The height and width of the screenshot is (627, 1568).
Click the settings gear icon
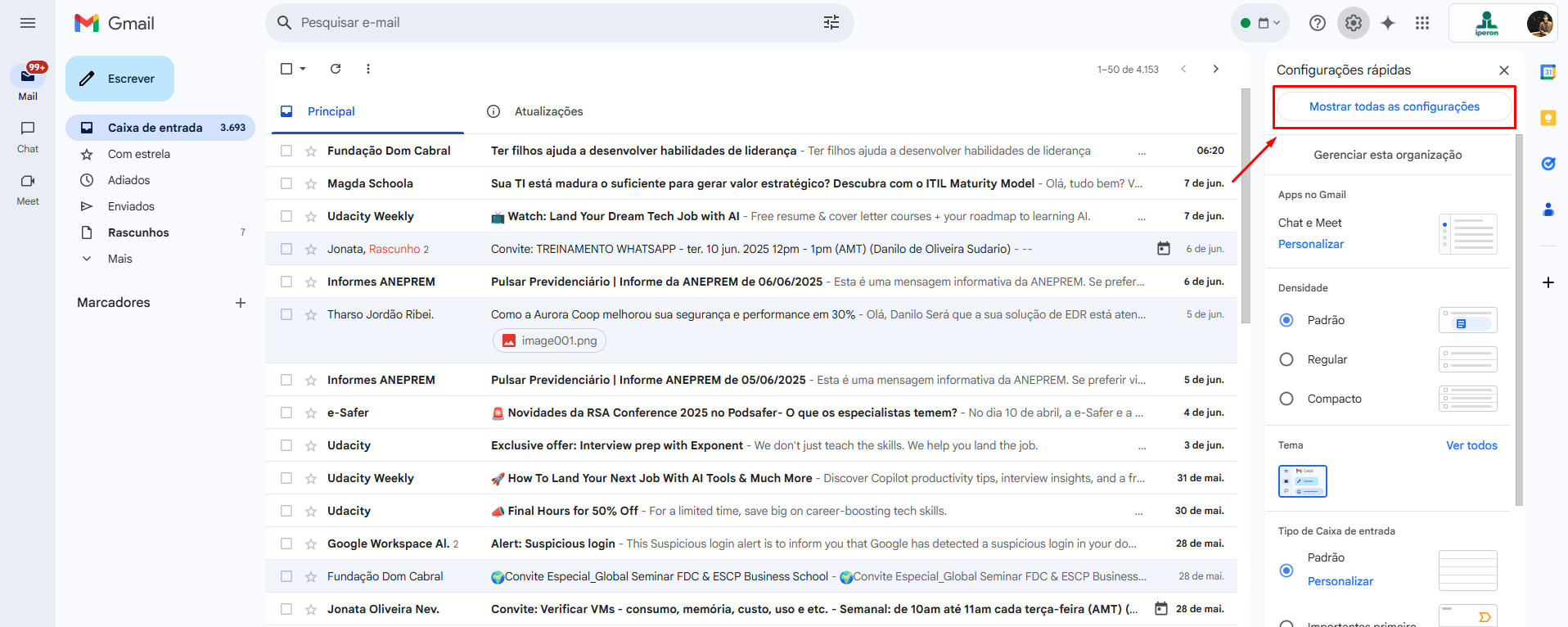[1354, 23]
